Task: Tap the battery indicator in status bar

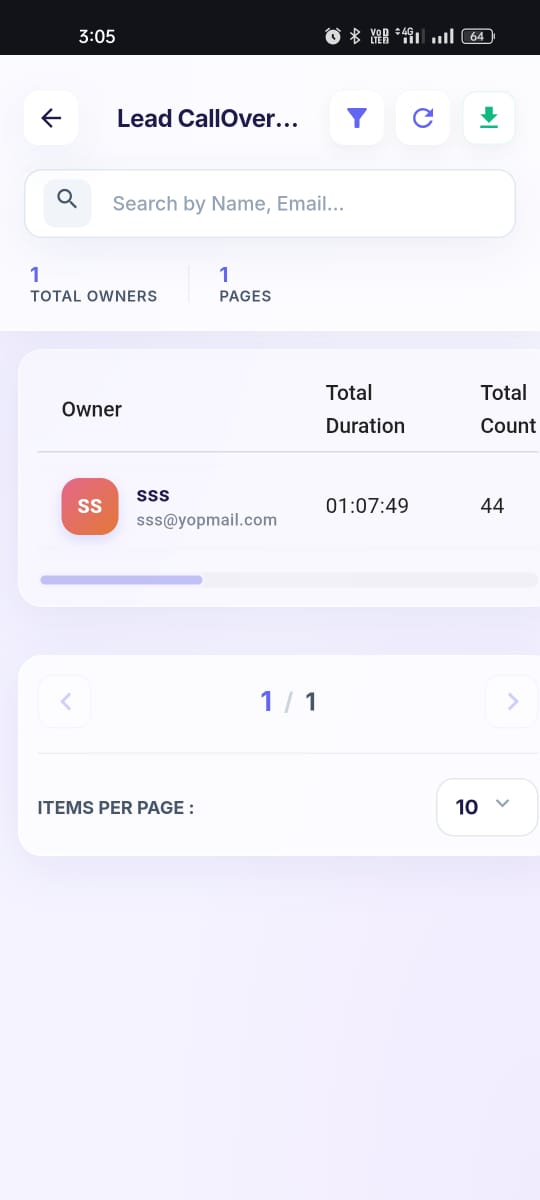Action: [479, 36]
